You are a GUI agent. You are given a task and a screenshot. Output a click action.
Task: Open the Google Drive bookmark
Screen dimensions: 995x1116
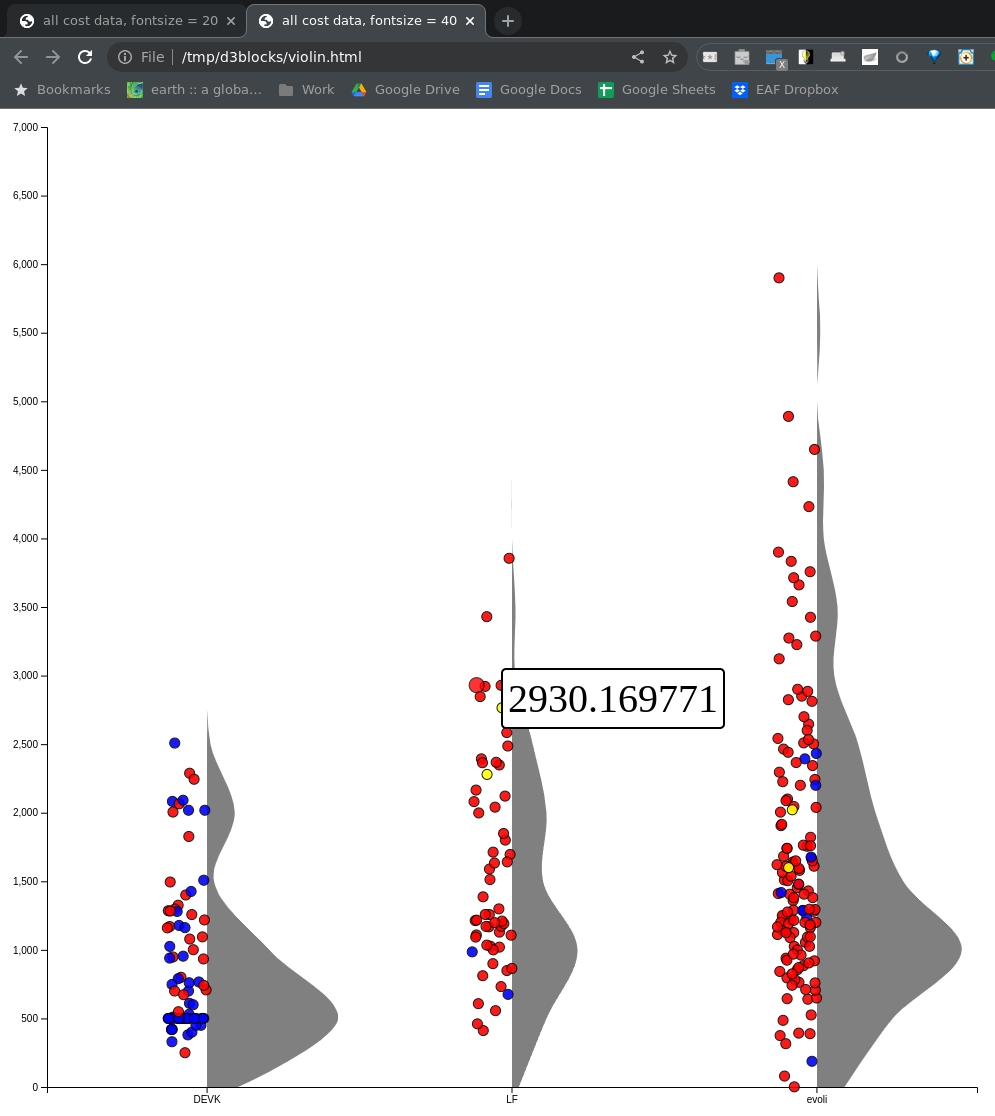(x=406, y=90)
